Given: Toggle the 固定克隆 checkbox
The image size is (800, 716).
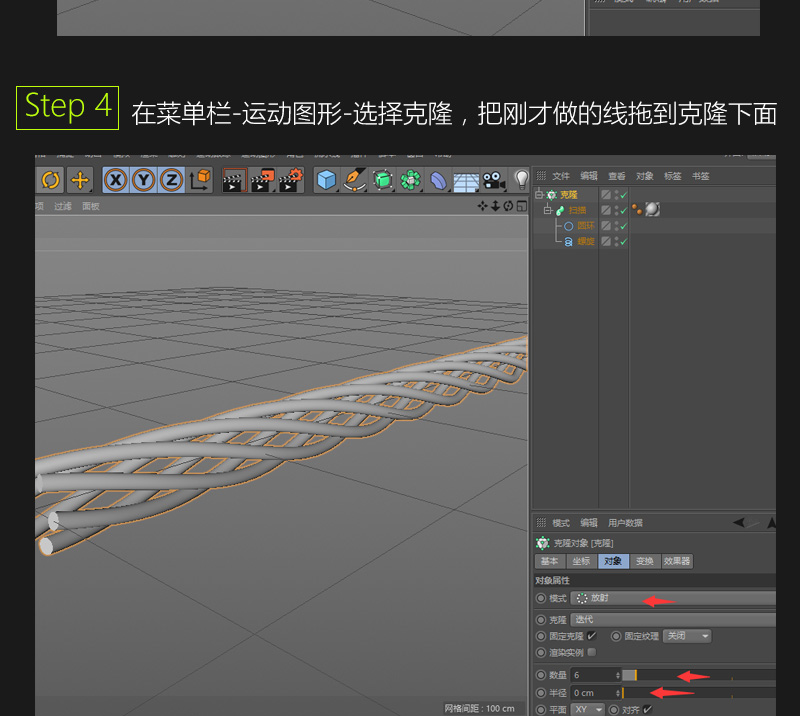Looking at the screenshot, I should point(591,636).
